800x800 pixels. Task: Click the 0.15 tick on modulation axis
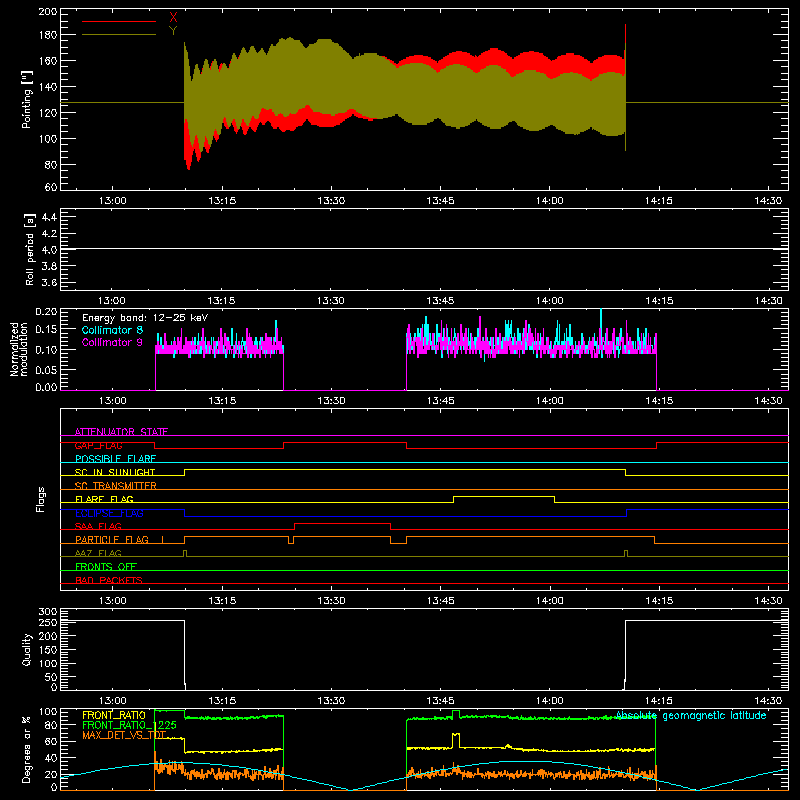point(46,330)
